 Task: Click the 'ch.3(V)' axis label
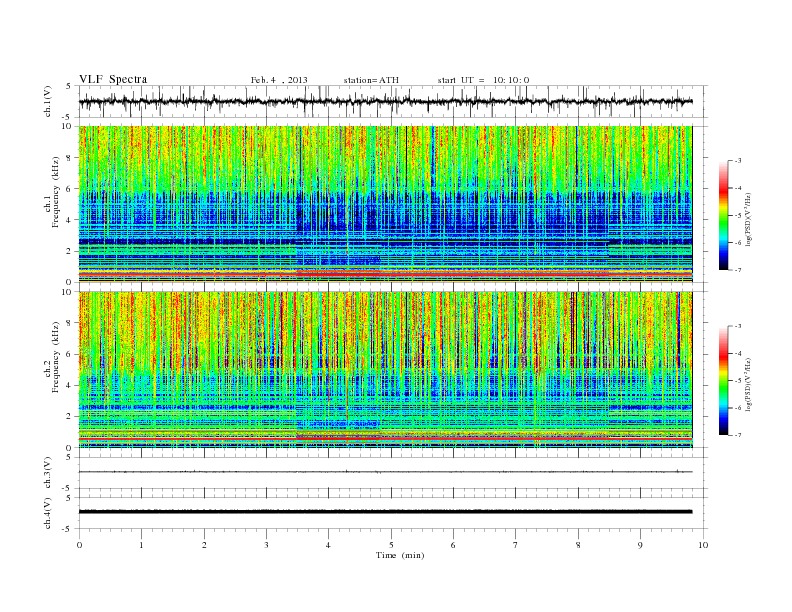tap(48, 473)
